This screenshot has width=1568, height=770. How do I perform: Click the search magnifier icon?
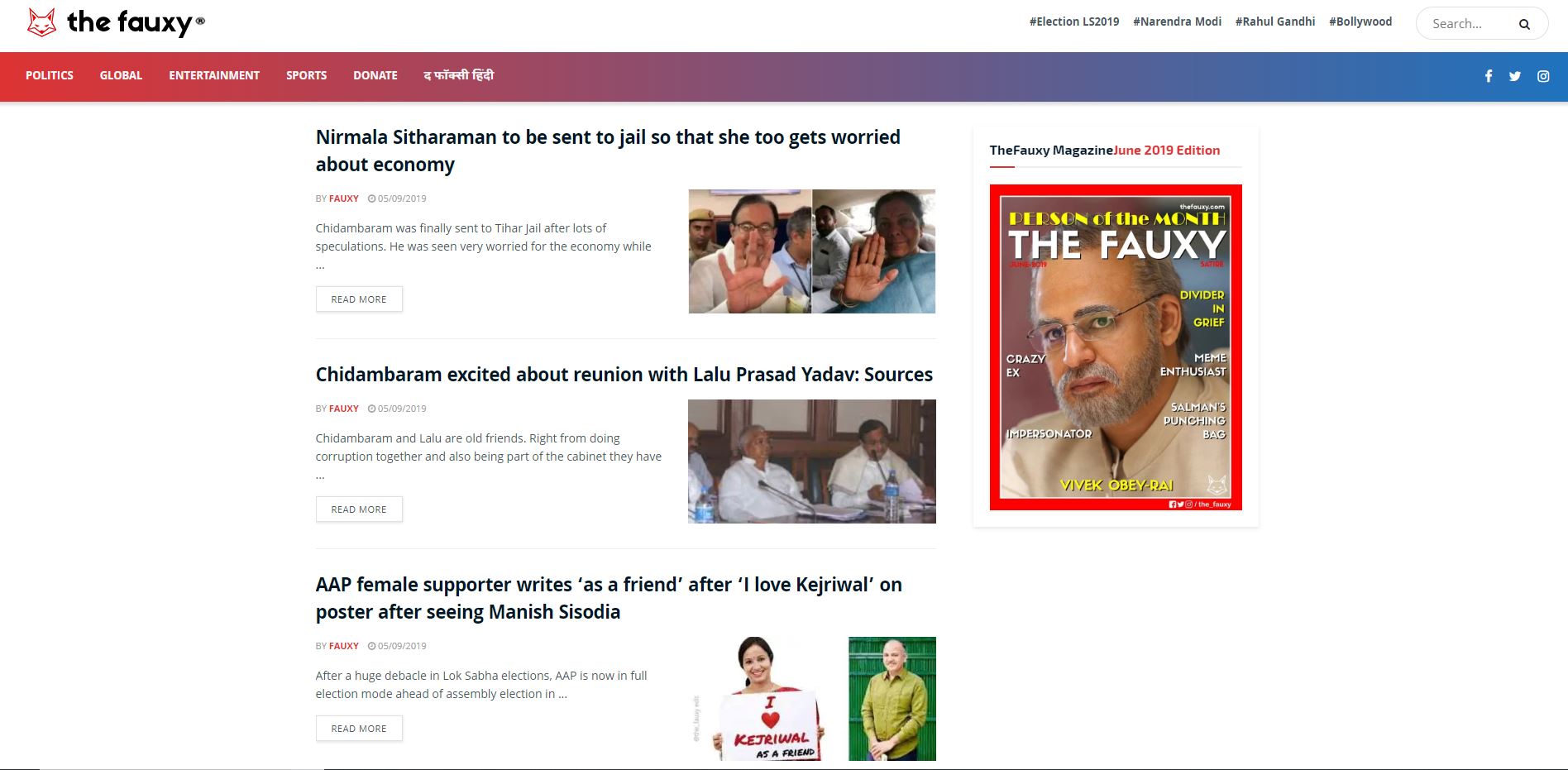point(1524,24)
